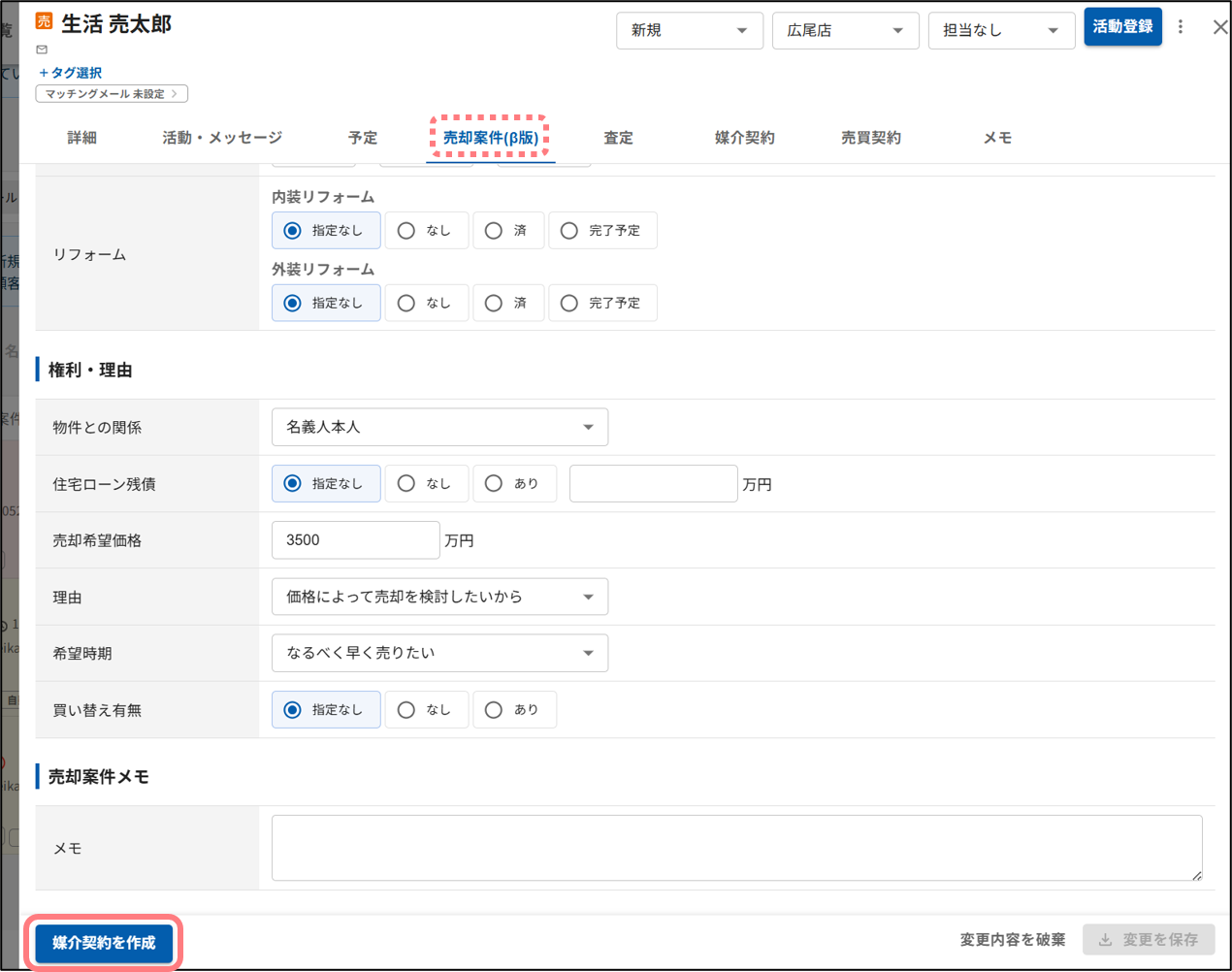Switch to the 詳細 tab

click(x=82, y=138)
